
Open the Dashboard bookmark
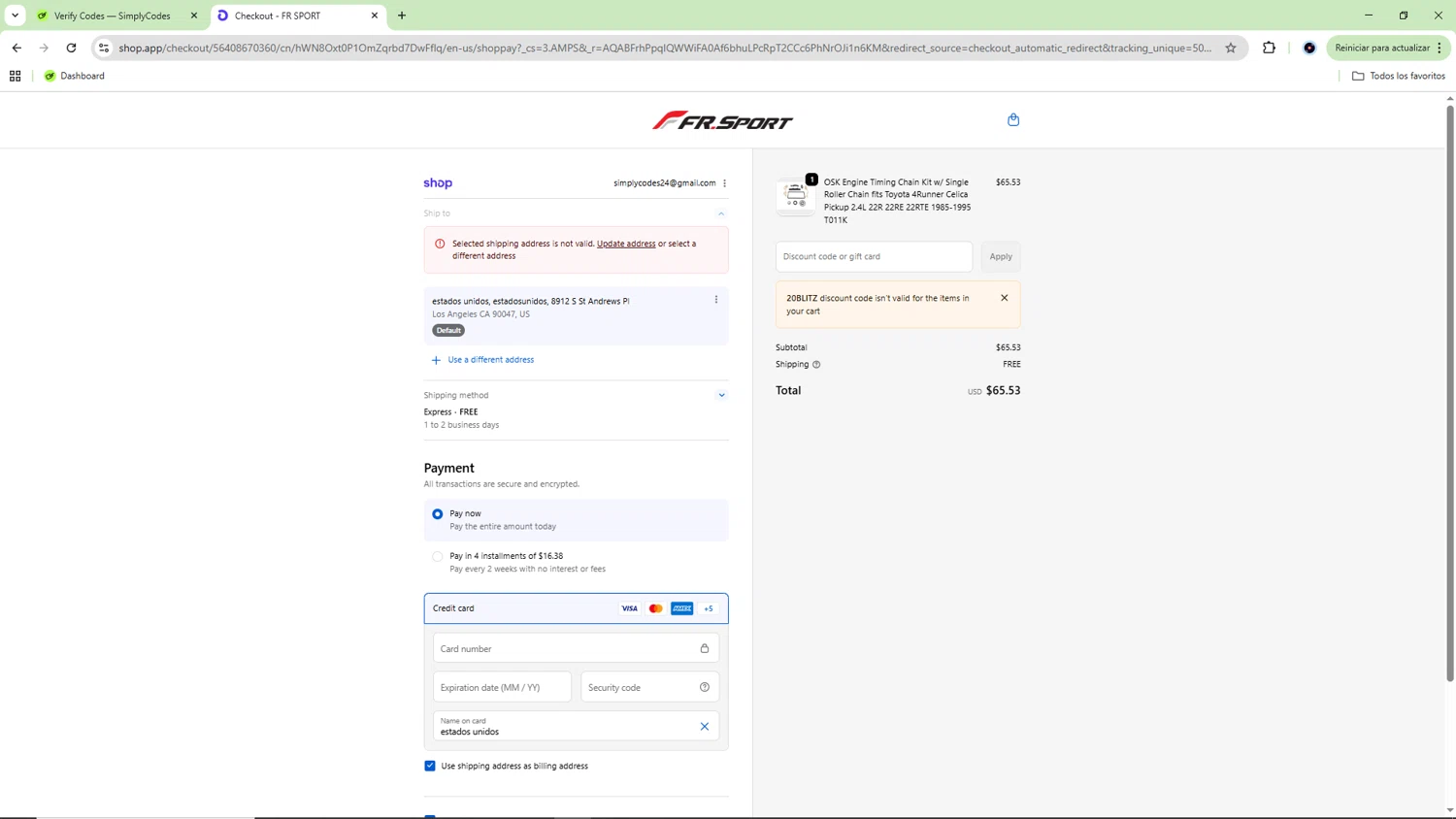75,76
